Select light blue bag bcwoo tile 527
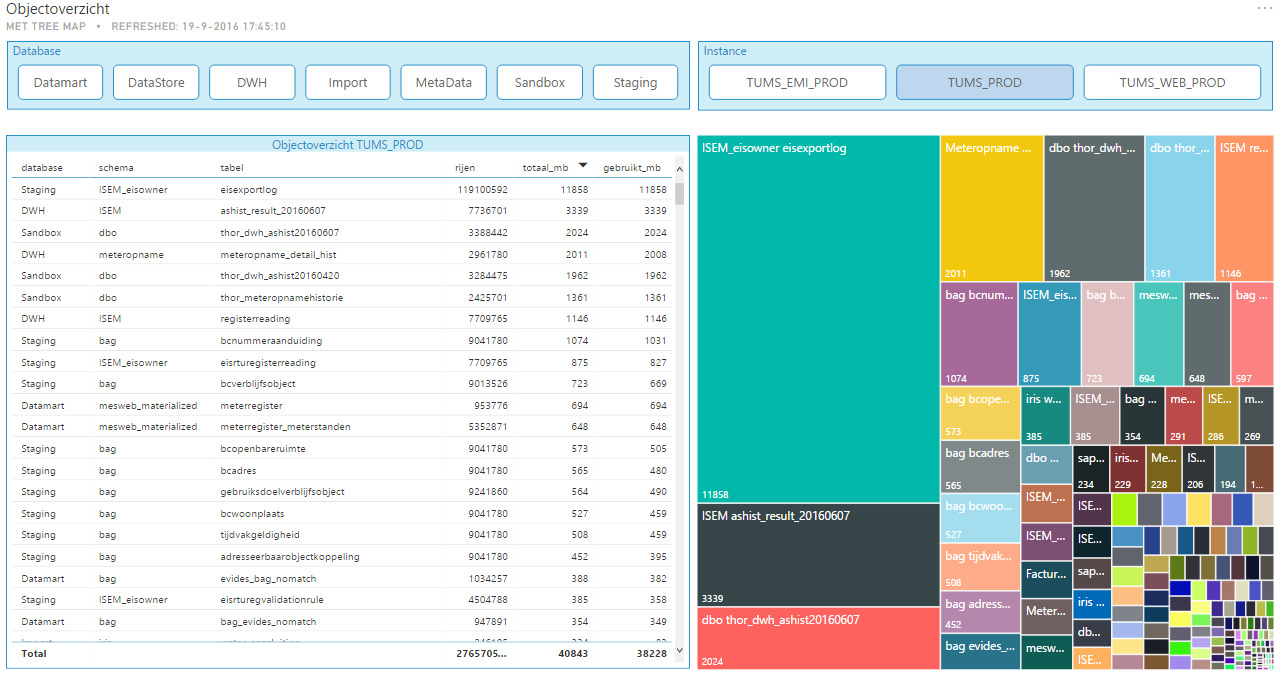Viewport: 1282px width, 677px height. (981, 517)
